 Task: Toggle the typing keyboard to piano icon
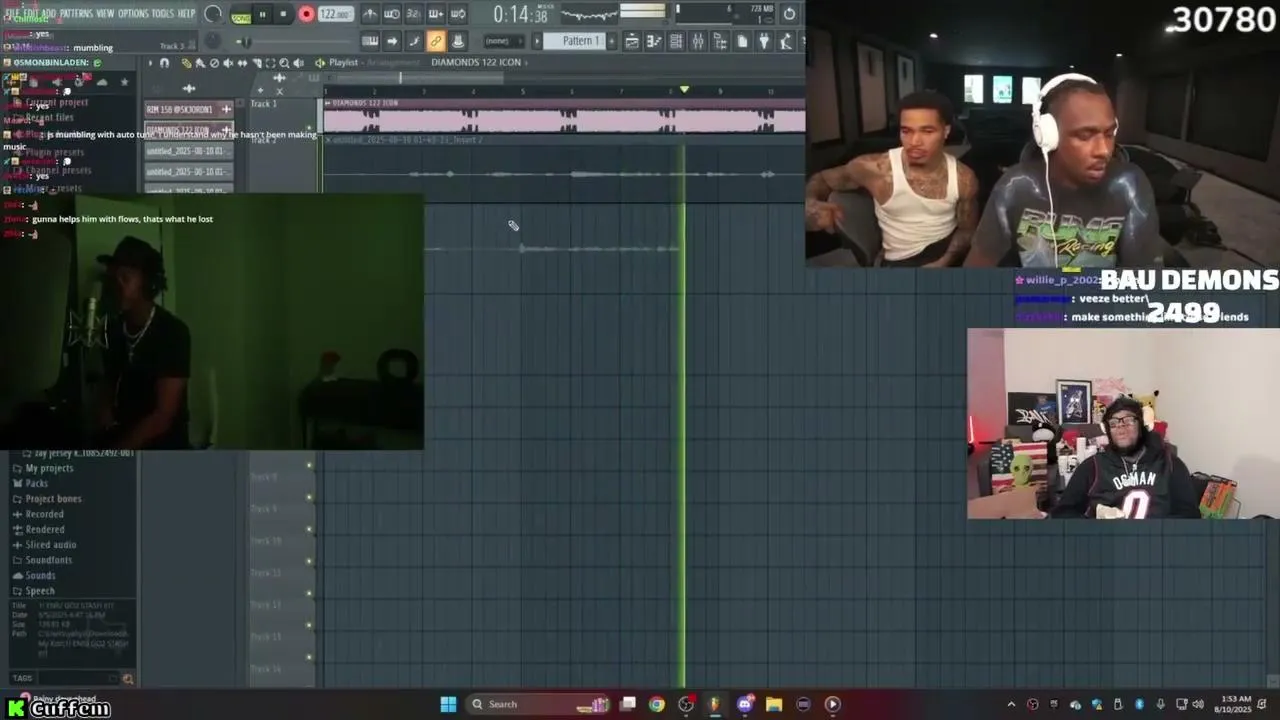pyautogui.click(x=370, y=41)
